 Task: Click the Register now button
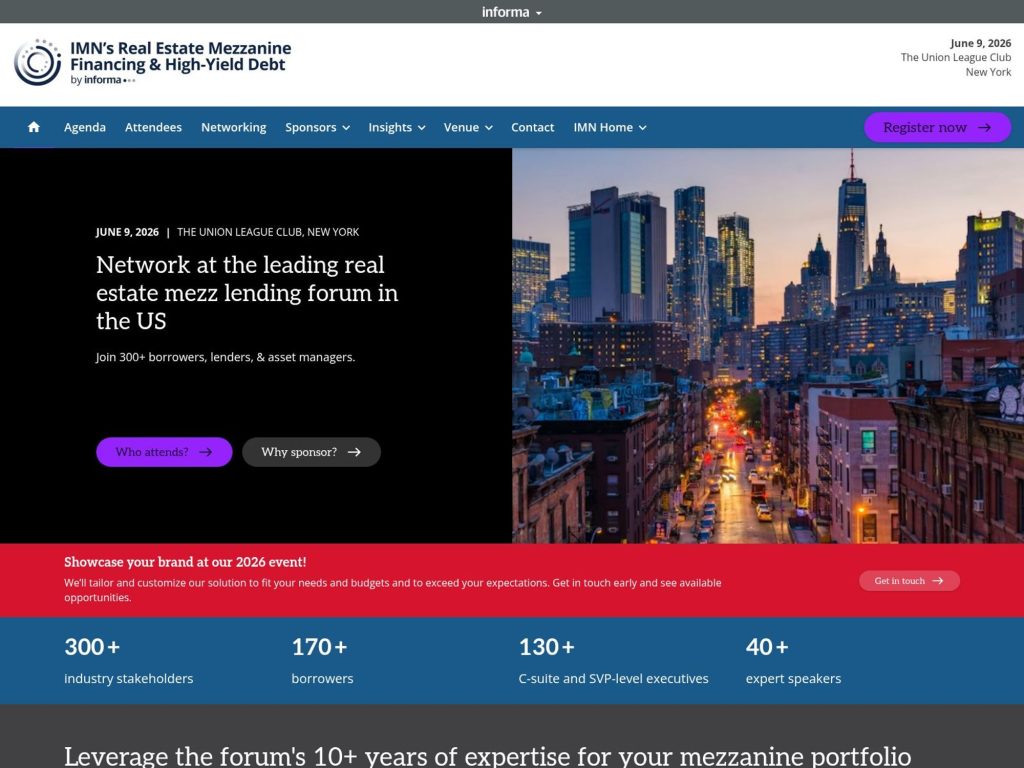937,127
